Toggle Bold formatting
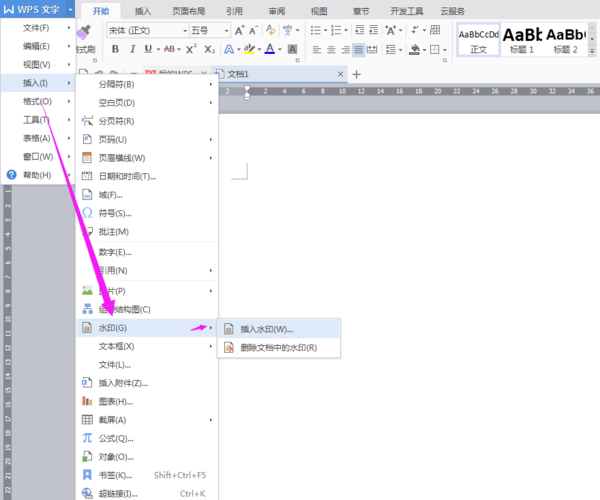The image size is (600, 500). tap(115, 49)
